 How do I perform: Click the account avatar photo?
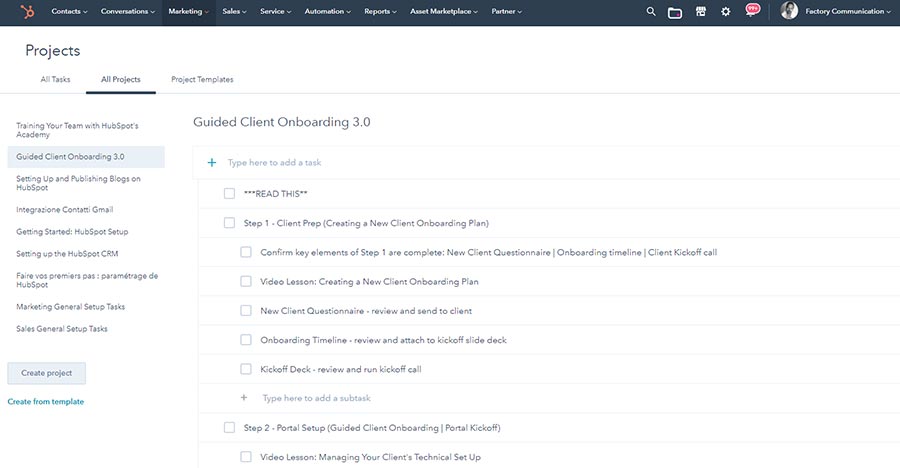click(x=789, y=11)
